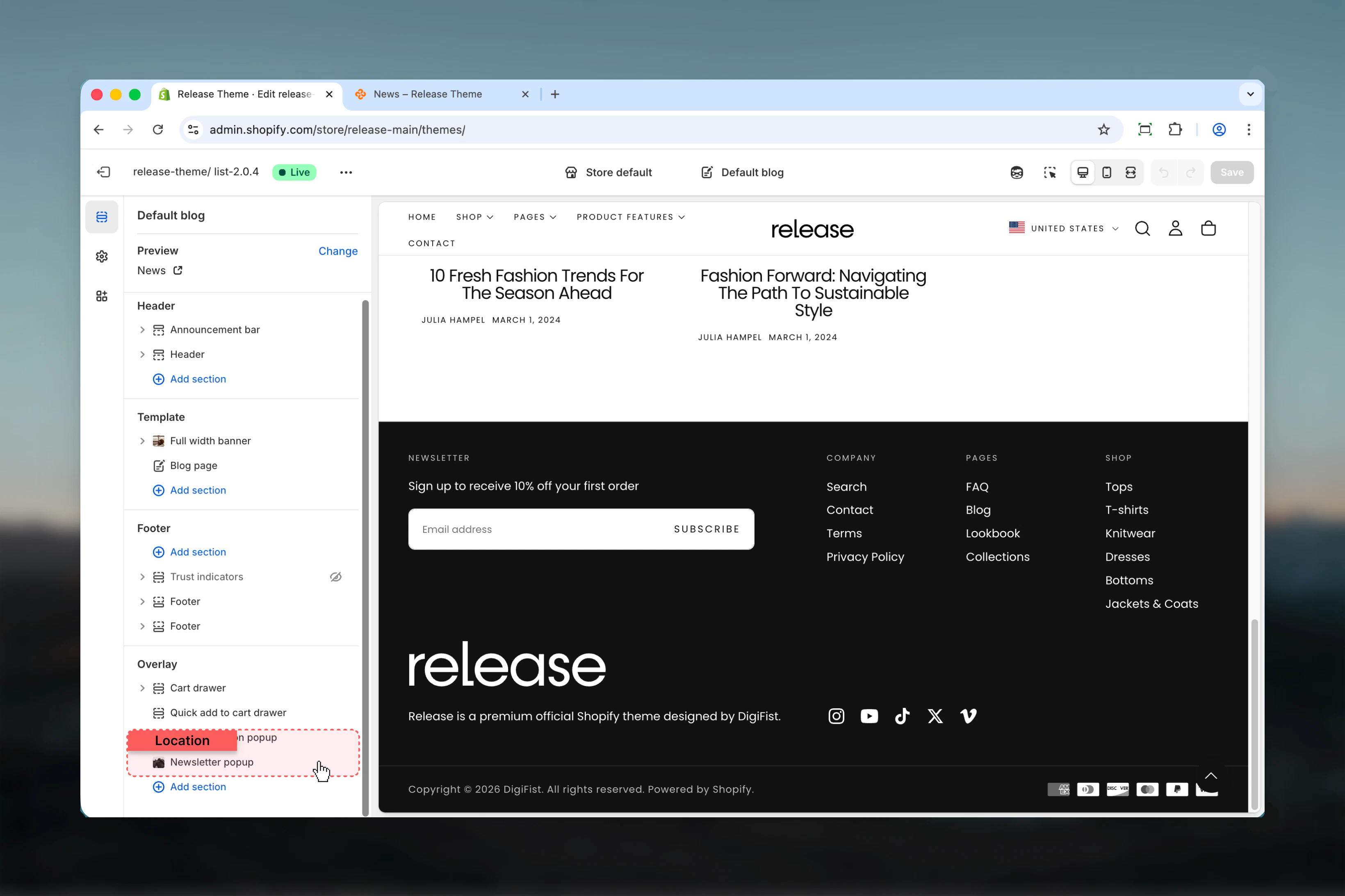Image resolution: width=1345 pixels, height=896 pixels.
Task: Click the Save button
Action: [1231, 172]
